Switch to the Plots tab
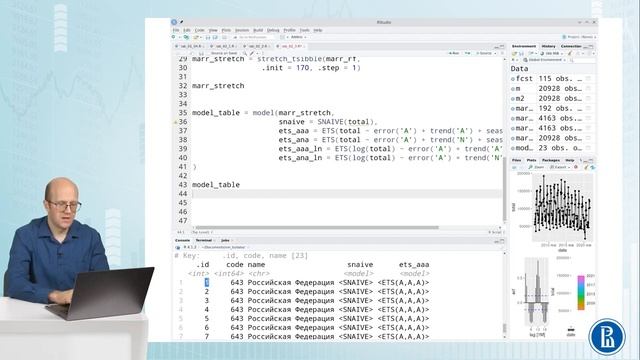This screenshot has height=360, width=640. pyautogui.click(x=531, y=160)
